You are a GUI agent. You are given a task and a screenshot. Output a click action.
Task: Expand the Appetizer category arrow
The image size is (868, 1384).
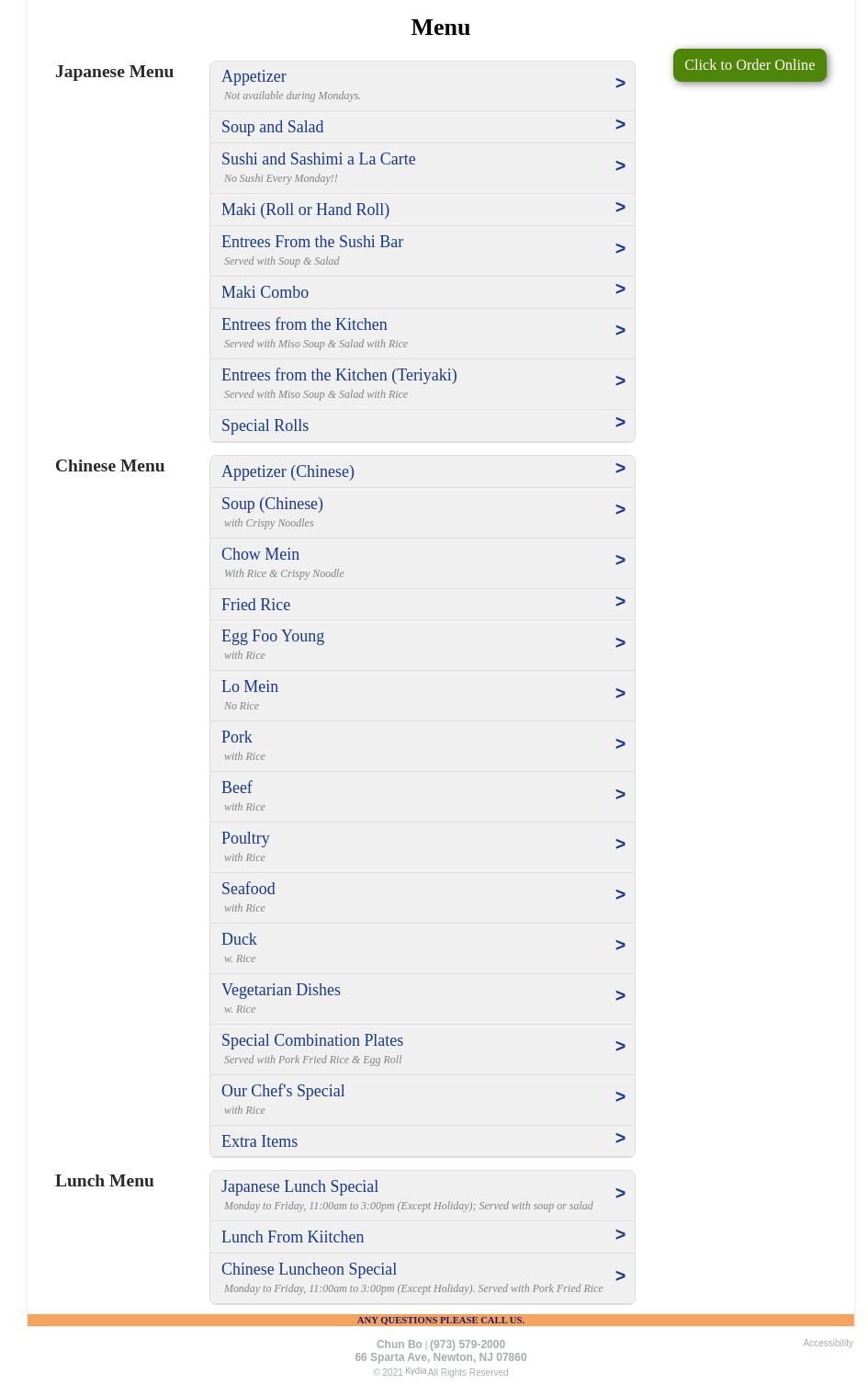(620, 84)
